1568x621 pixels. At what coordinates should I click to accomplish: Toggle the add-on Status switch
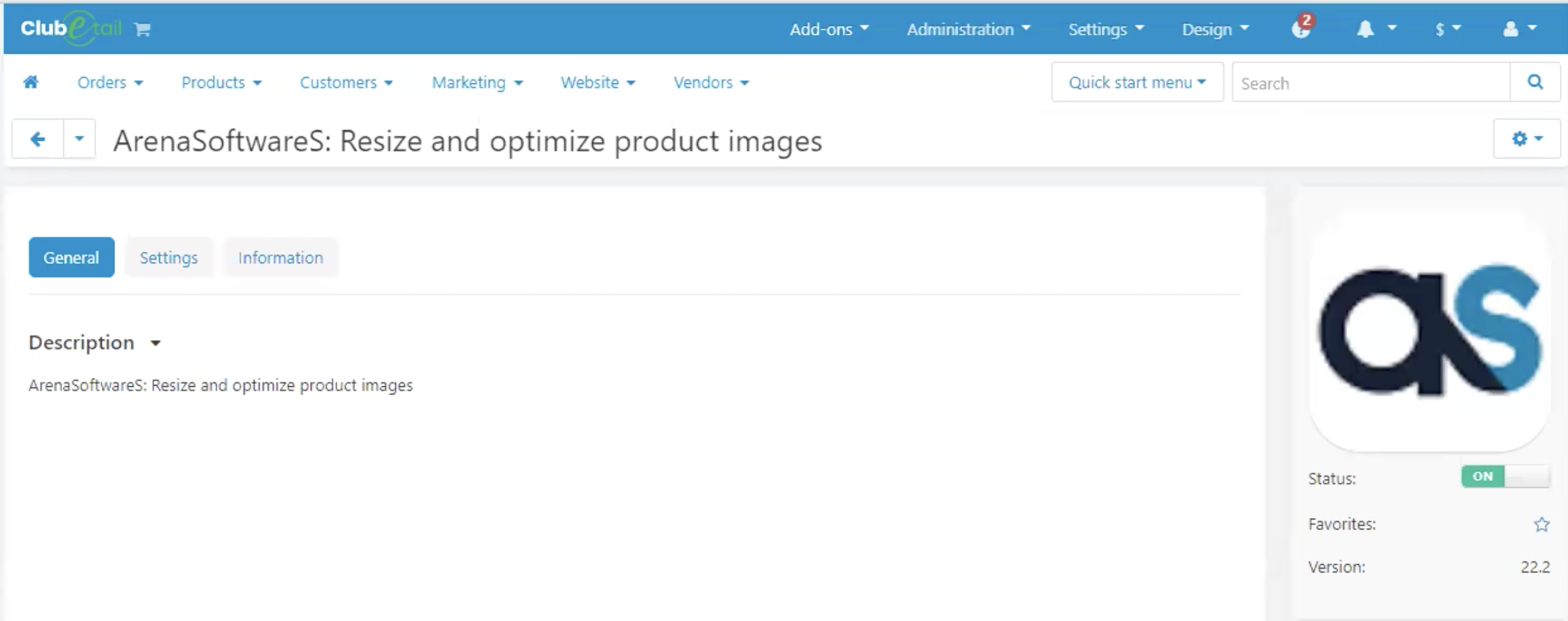(x=1505, y=476)
